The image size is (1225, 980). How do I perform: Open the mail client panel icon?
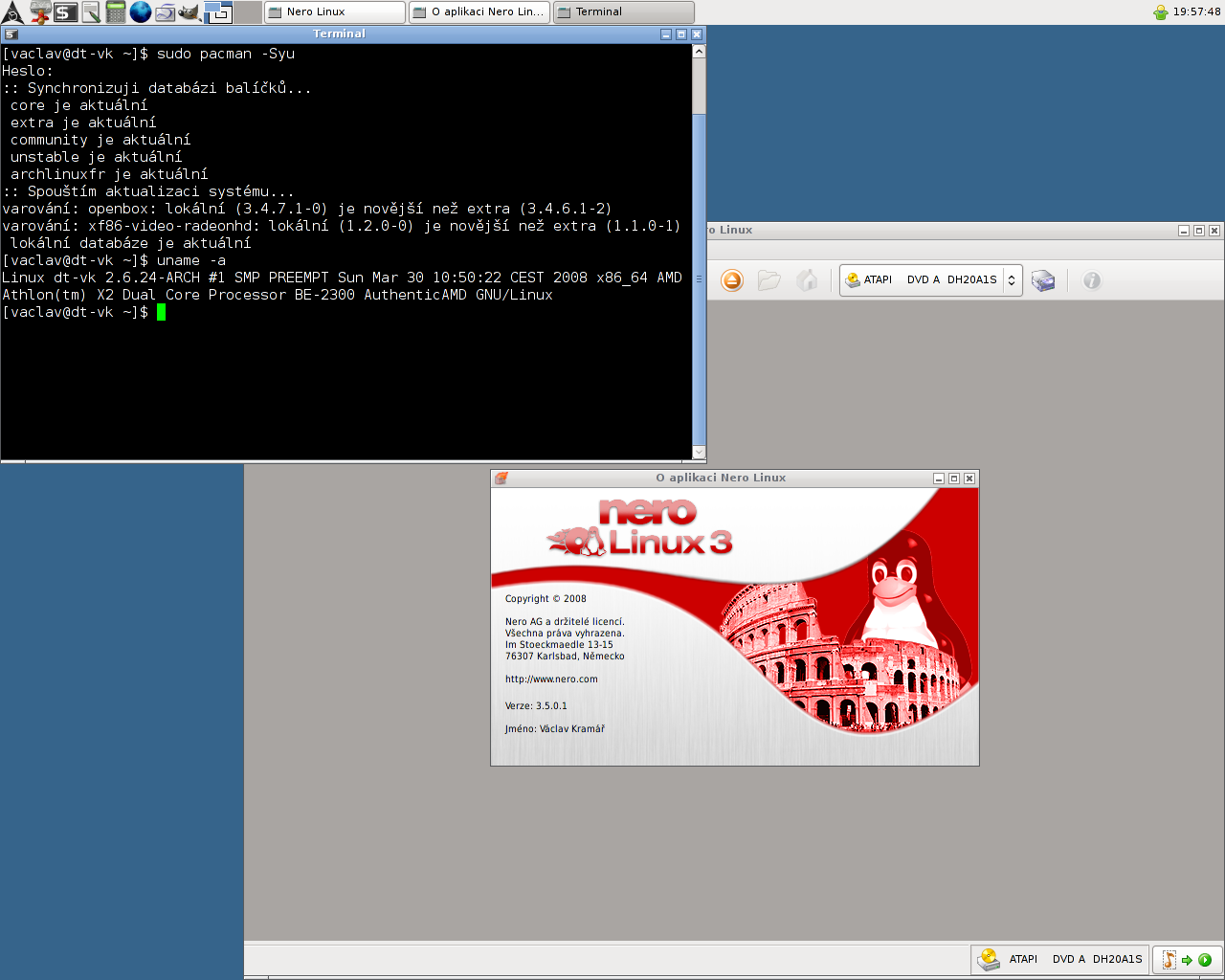(x=165, y=12)
